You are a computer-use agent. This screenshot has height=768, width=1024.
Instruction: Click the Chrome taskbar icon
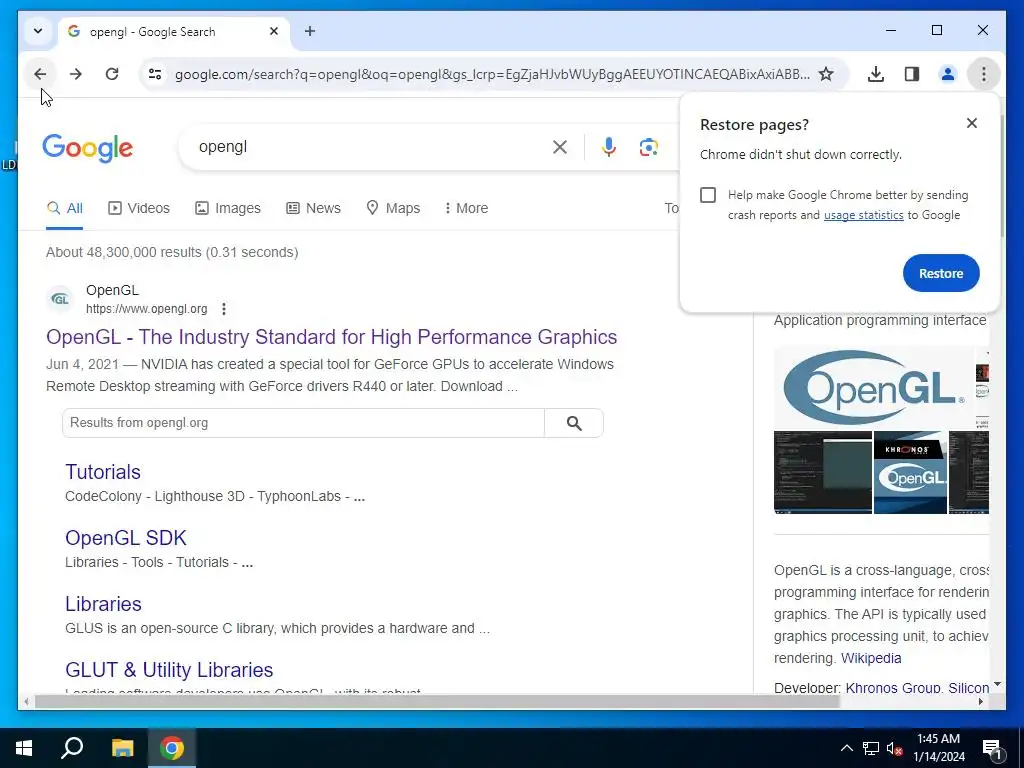[x=171, y=748]
